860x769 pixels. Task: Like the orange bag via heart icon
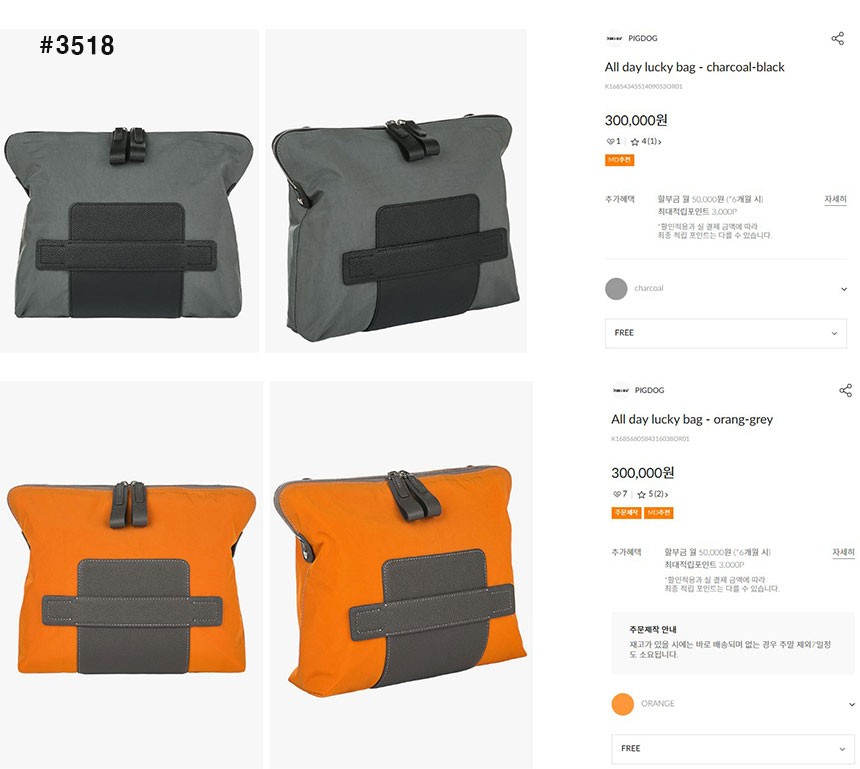click(617, 494)
